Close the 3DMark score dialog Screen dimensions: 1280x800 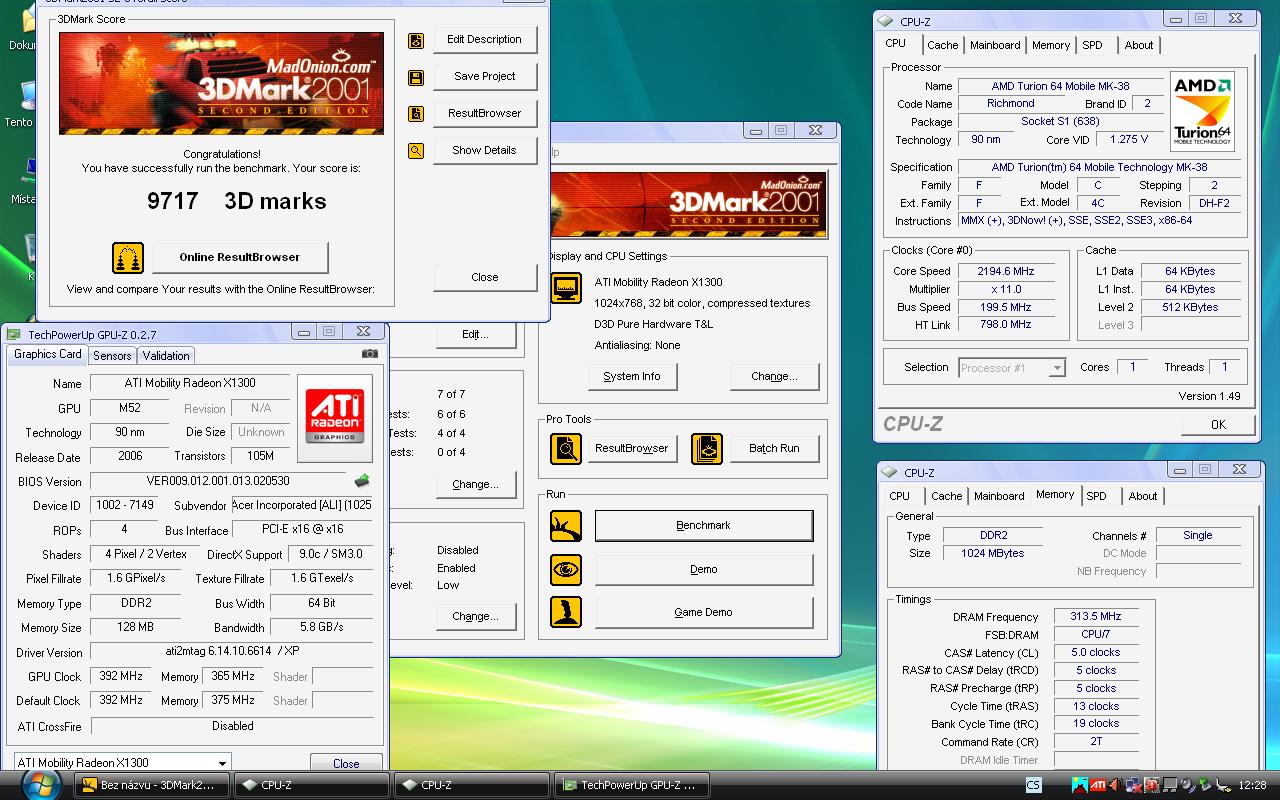coord(484,278)
